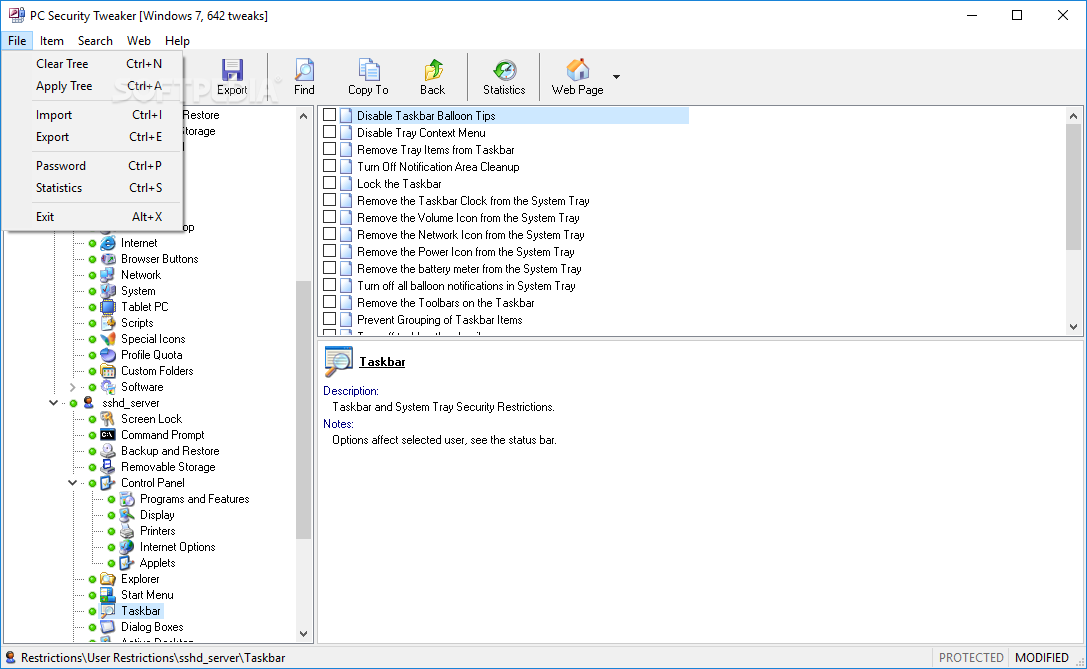Expand the Software tree node
The width and height of the screenshot is (1087, 669).
(72, 387)
